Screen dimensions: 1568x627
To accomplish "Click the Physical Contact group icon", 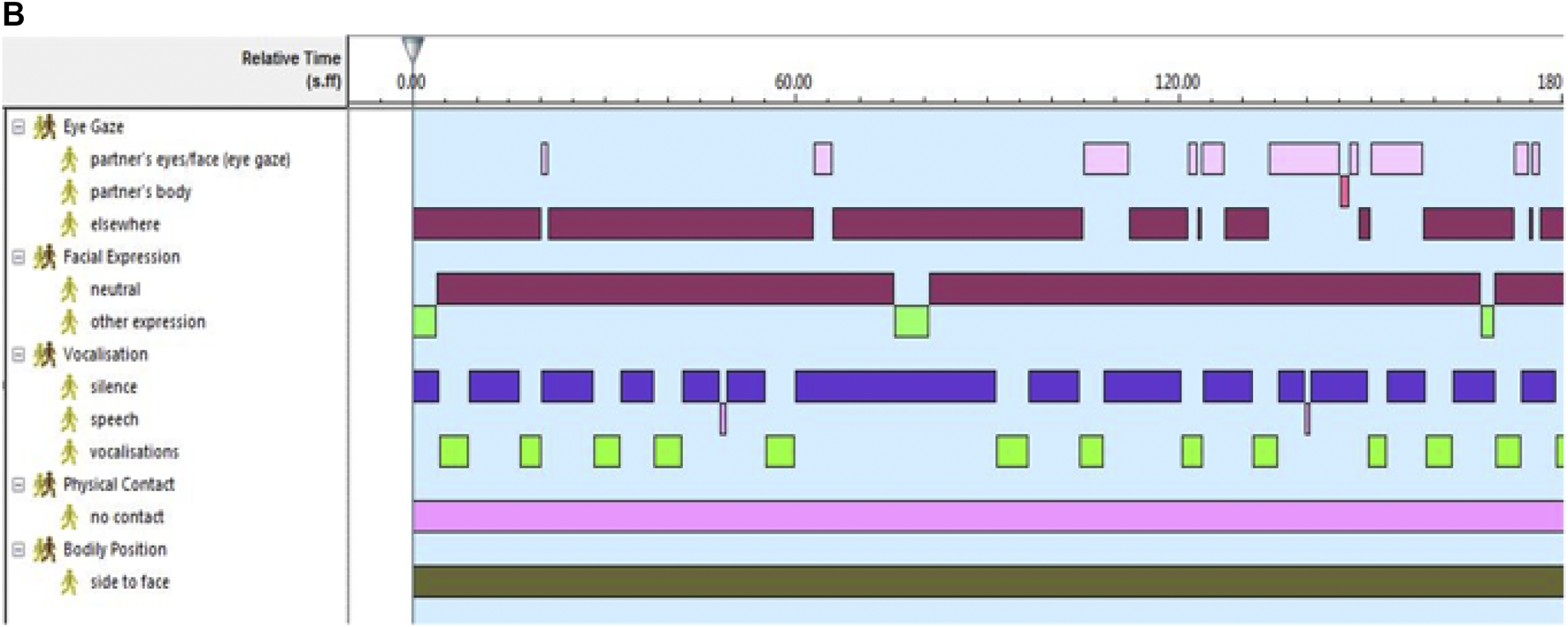I will 44,485.
